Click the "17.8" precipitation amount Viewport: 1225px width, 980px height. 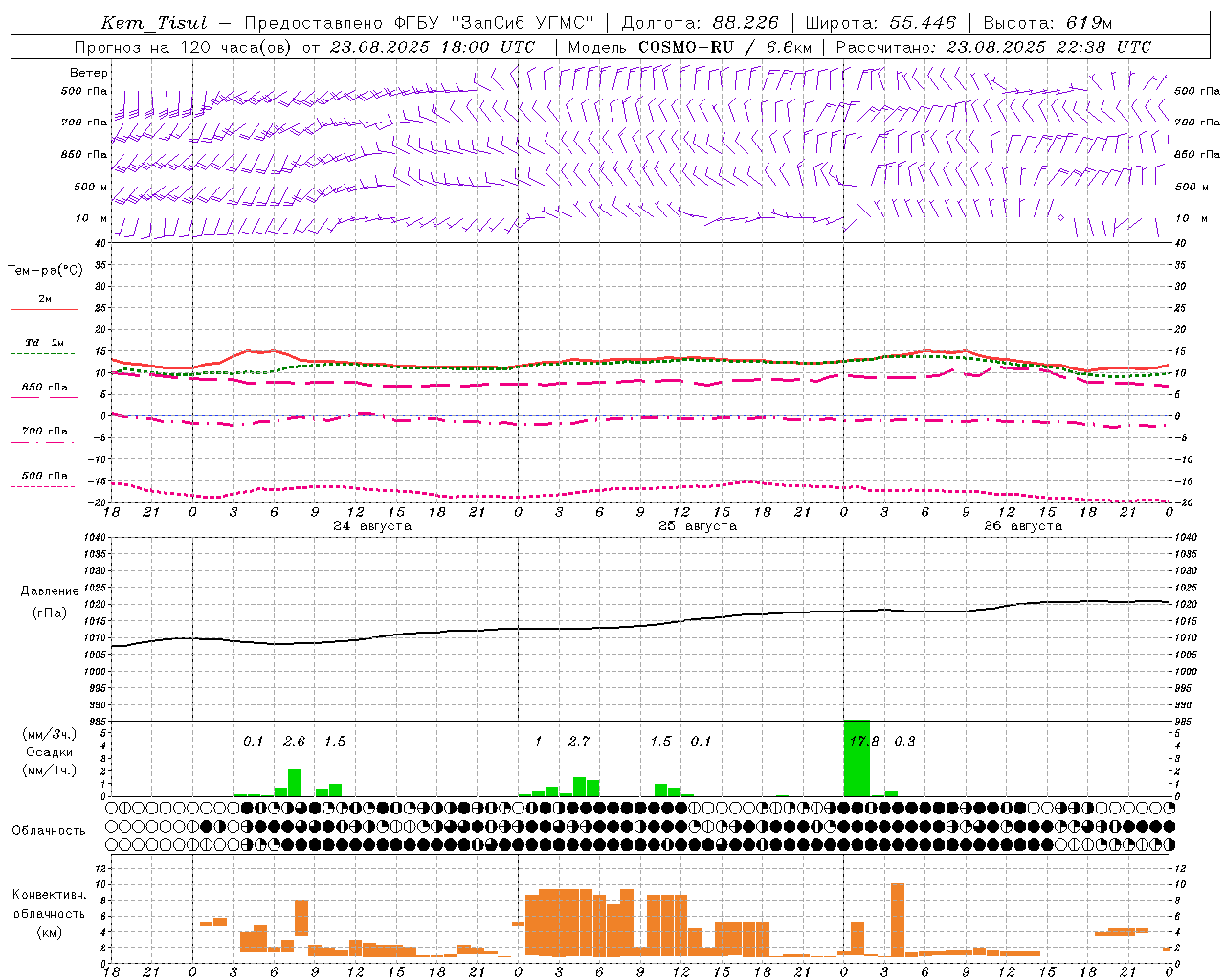[864, 741]
